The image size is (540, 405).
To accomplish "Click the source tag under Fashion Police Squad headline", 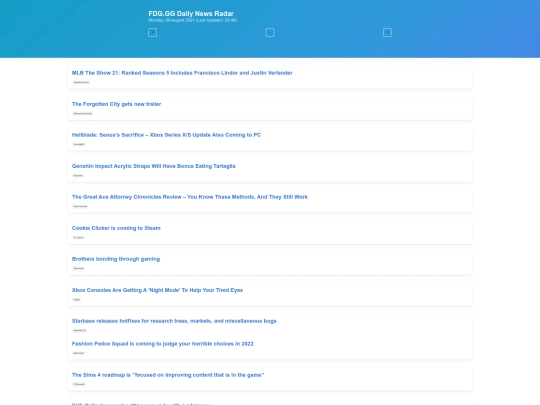I will (x=79, y=353).
